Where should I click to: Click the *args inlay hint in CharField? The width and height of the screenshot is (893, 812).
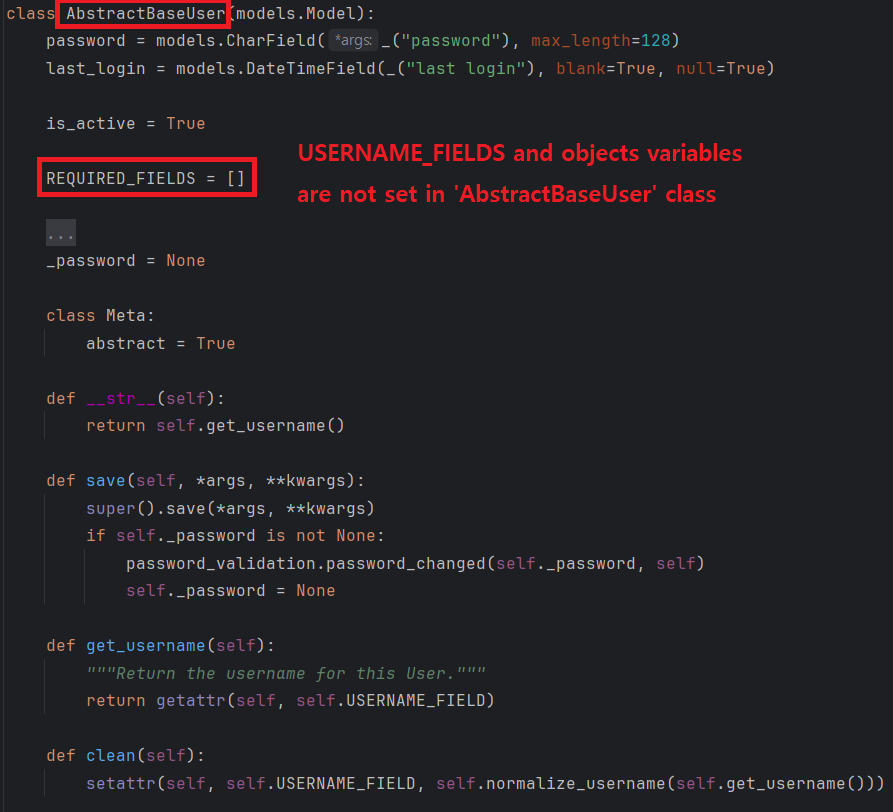pos(353,41)
